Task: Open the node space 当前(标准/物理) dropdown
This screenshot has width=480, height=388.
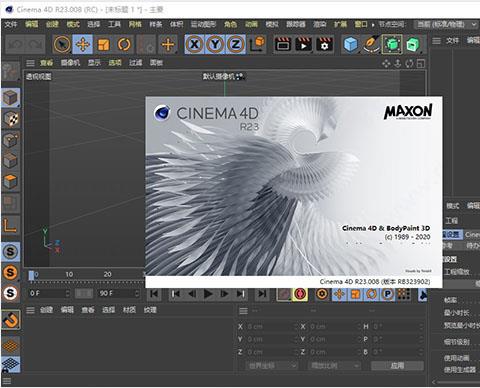Action: (446, 24)
